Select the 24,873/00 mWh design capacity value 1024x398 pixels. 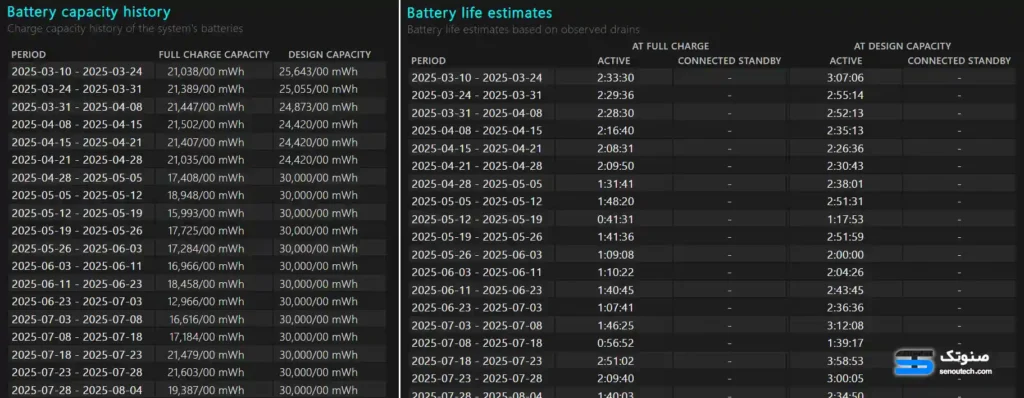tap(319, 107)
